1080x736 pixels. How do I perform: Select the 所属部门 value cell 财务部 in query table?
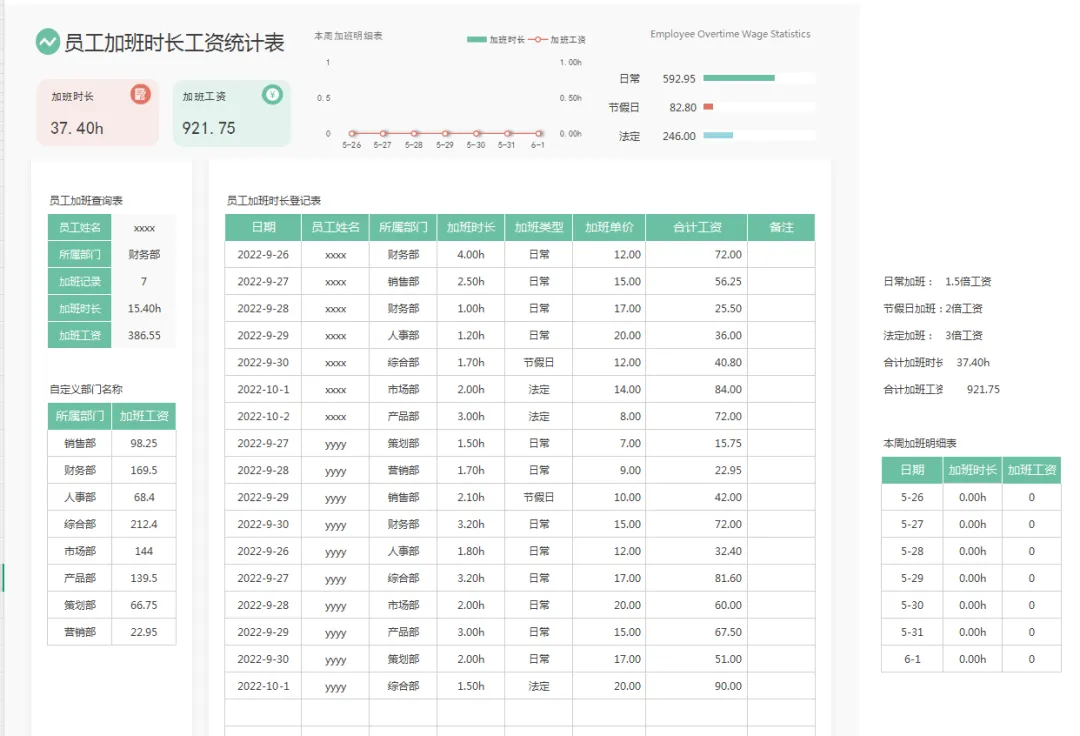coord(144,254)
